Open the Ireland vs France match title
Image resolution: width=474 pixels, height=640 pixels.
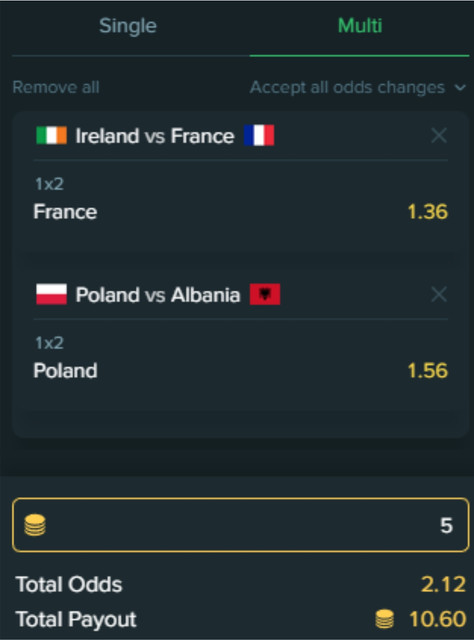155,136
